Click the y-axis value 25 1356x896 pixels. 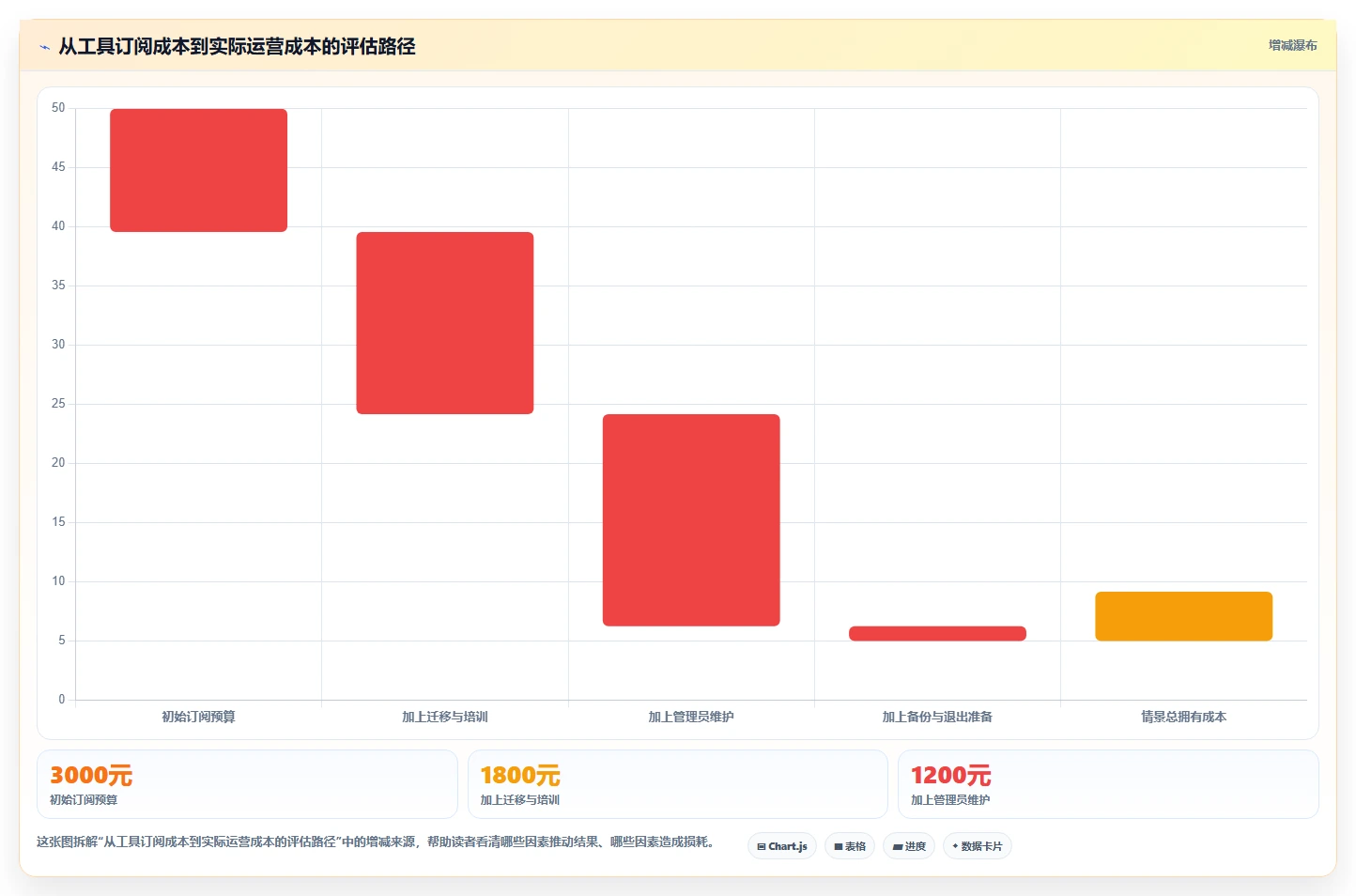58,404
